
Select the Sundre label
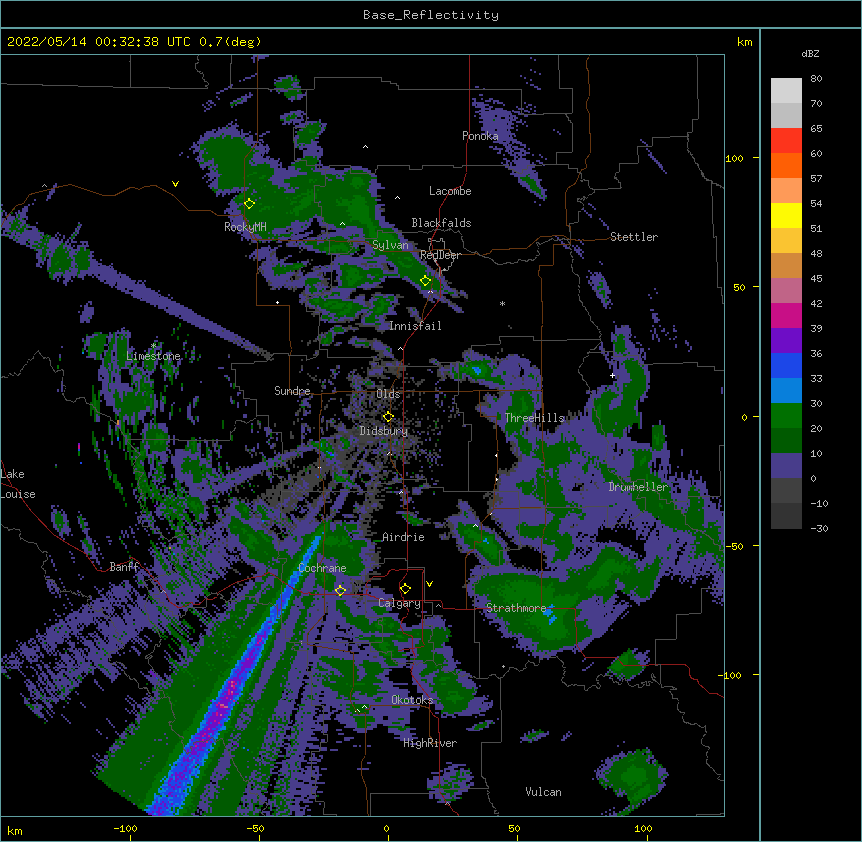pyautogui.click(x=292, y=391)
